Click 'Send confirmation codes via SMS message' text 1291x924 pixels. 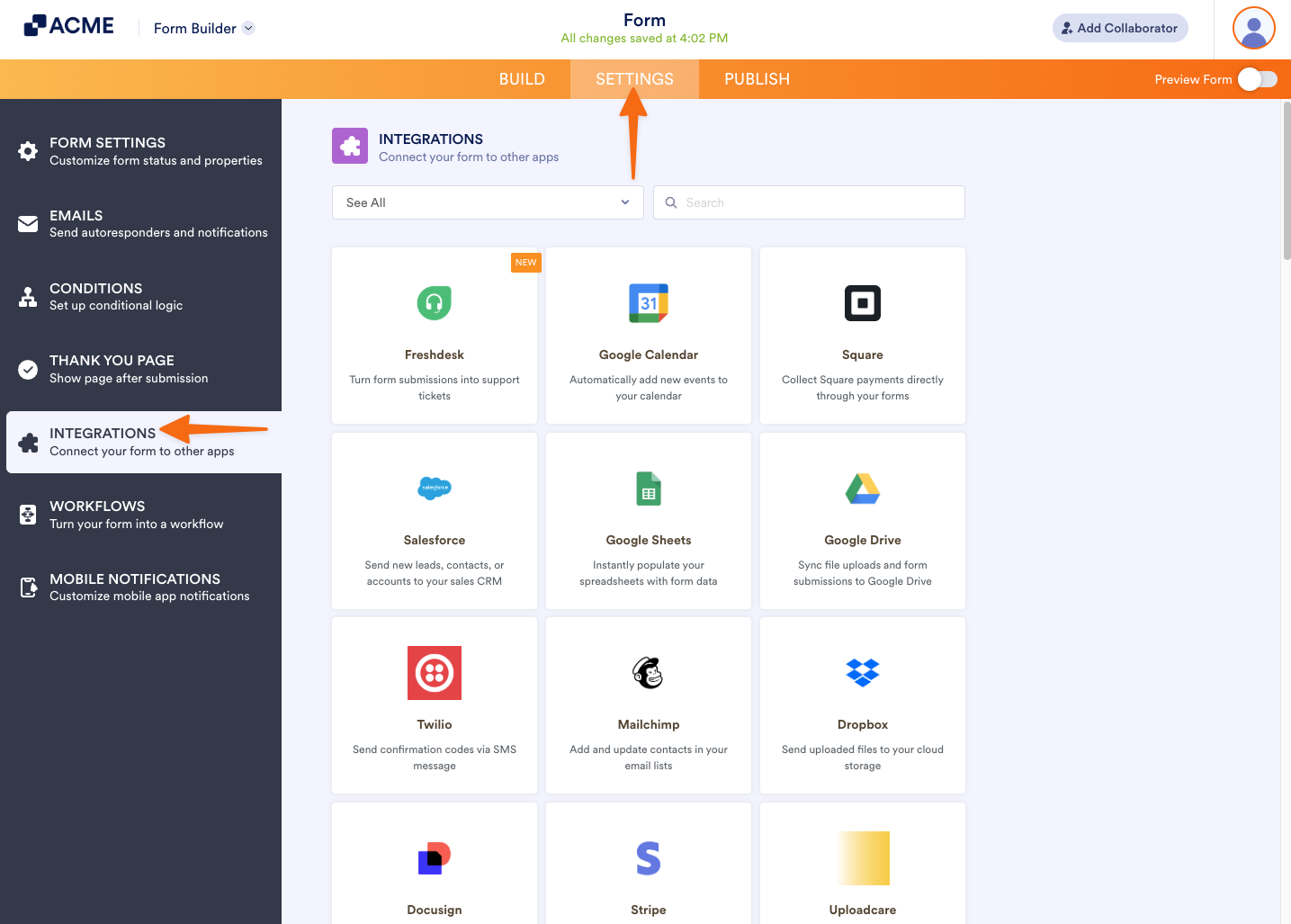435,758
